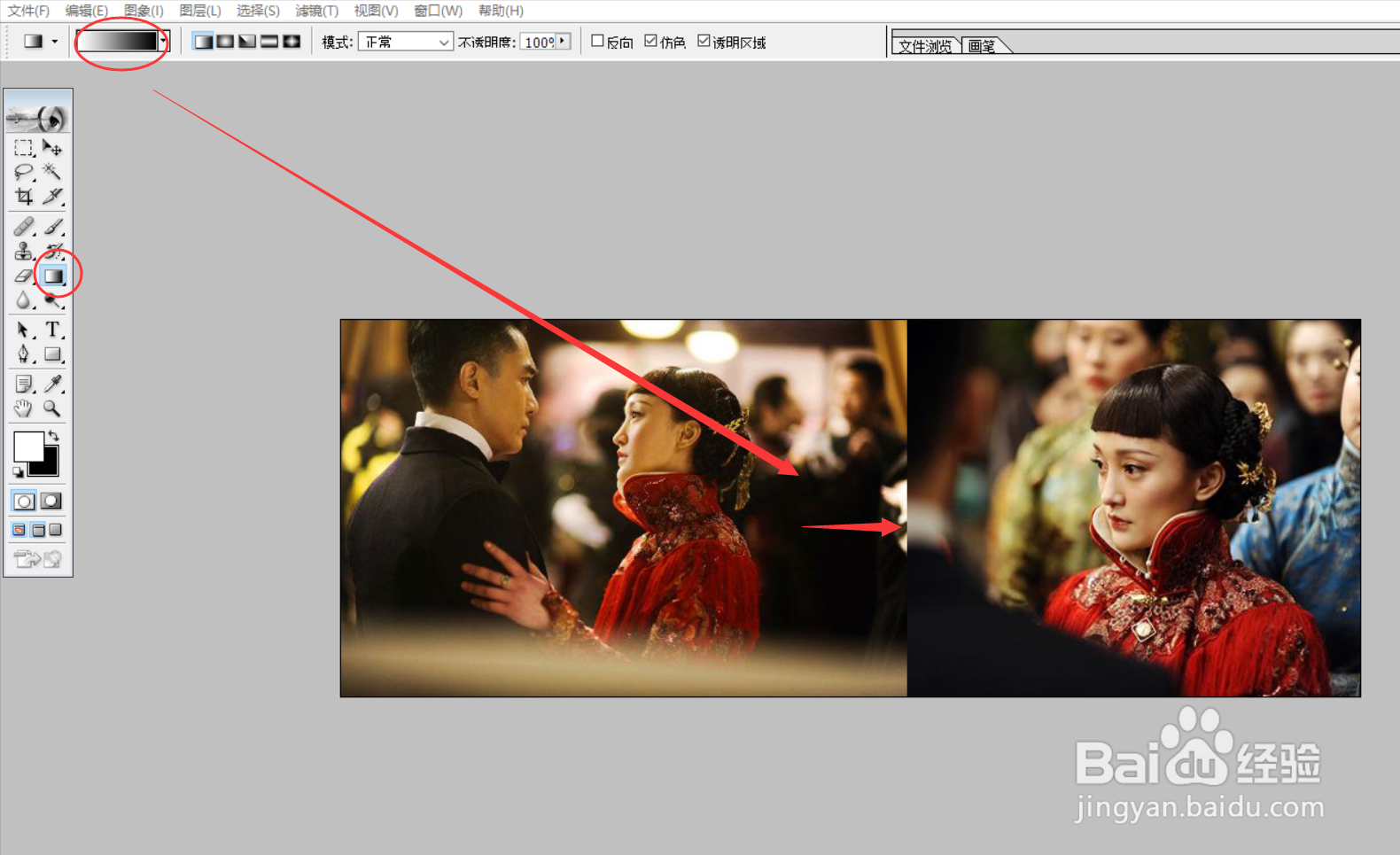Switch to Standard editing mode
Image resolution: width=1400 pixels, height=855 pixels.
click(24, 501)
